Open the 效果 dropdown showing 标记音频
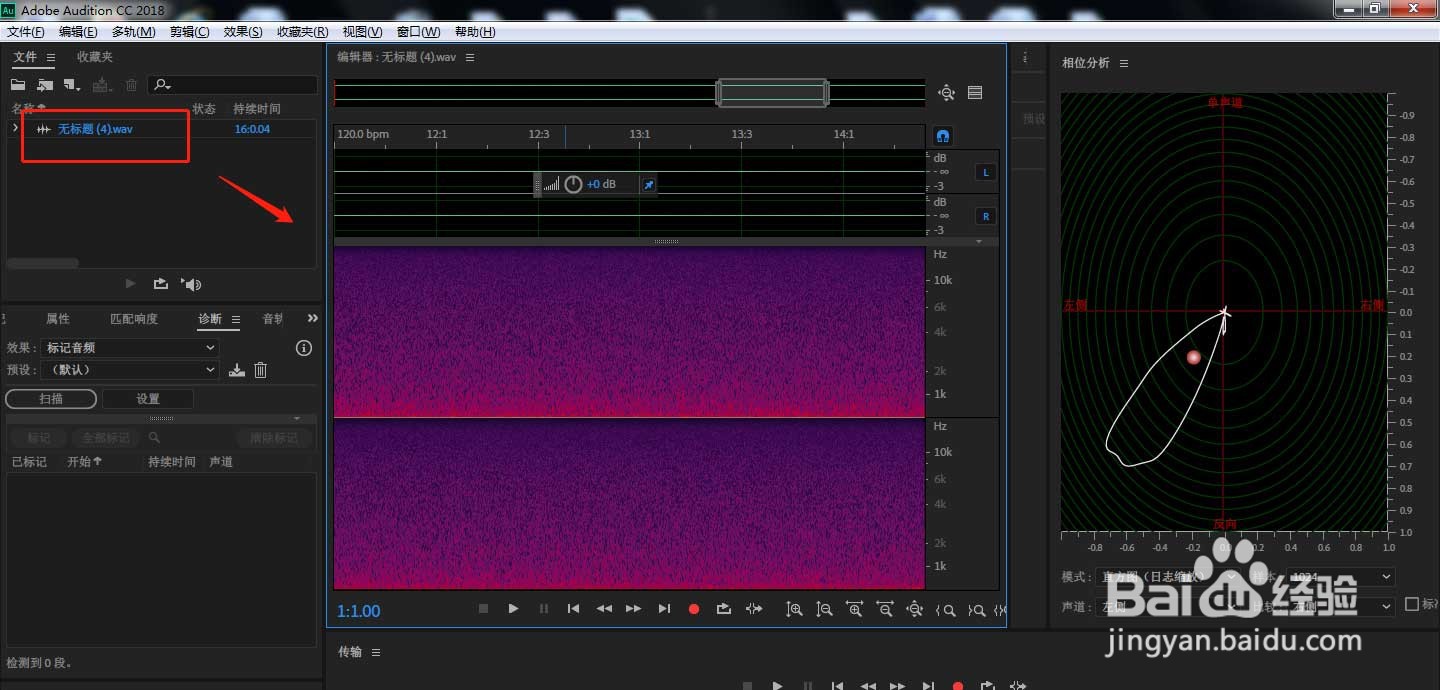This screenshot has height=690, width=1440. pos(130,348)
